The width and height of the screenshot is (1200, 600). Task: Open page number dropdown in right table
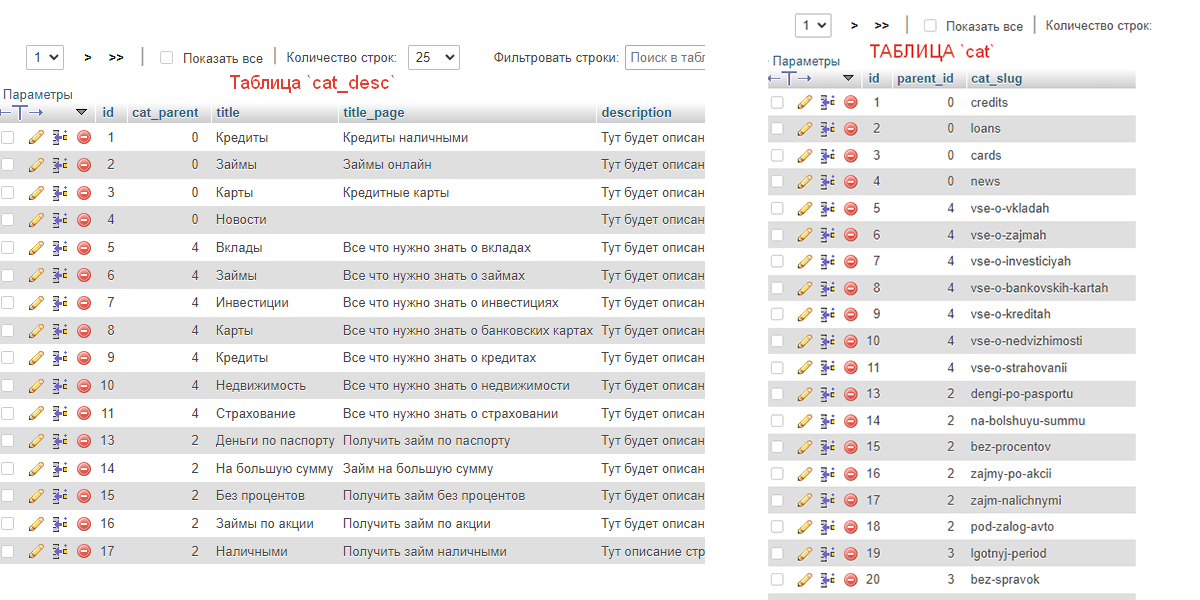[x=812, y=25]
